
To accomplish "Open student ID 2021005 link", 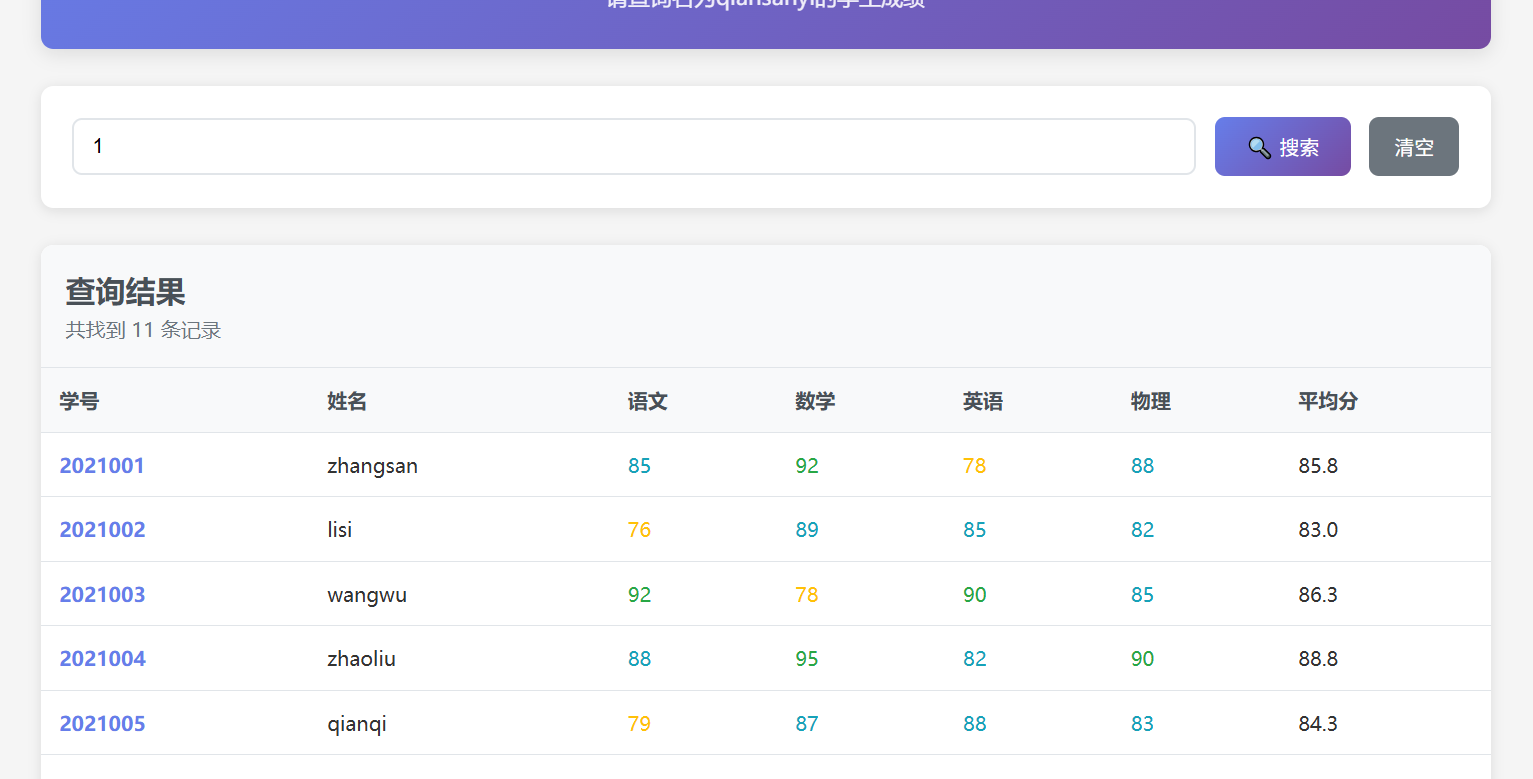I will [x=102, y=723].
